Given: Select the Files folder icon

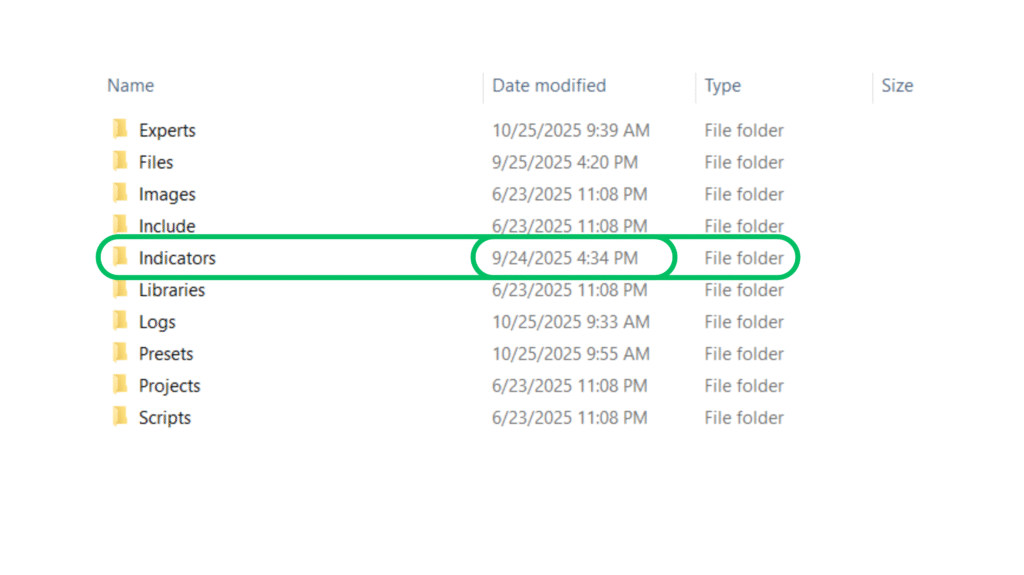Looking at the screenshot, I should click(x=120, y=161).
